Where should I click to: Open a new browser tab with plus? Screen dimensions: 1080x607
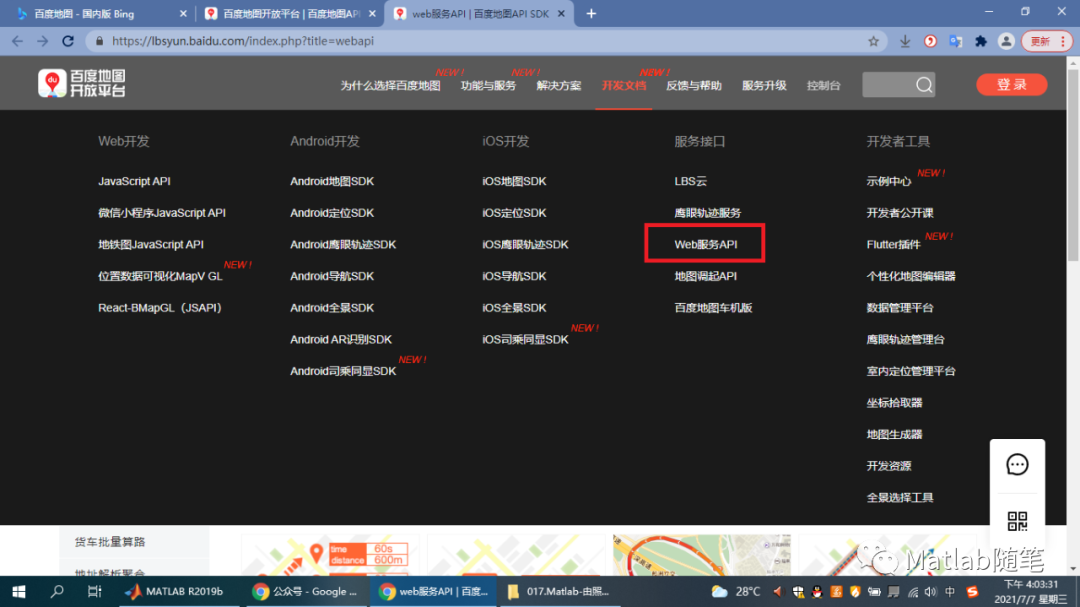(x=591, y=14)
